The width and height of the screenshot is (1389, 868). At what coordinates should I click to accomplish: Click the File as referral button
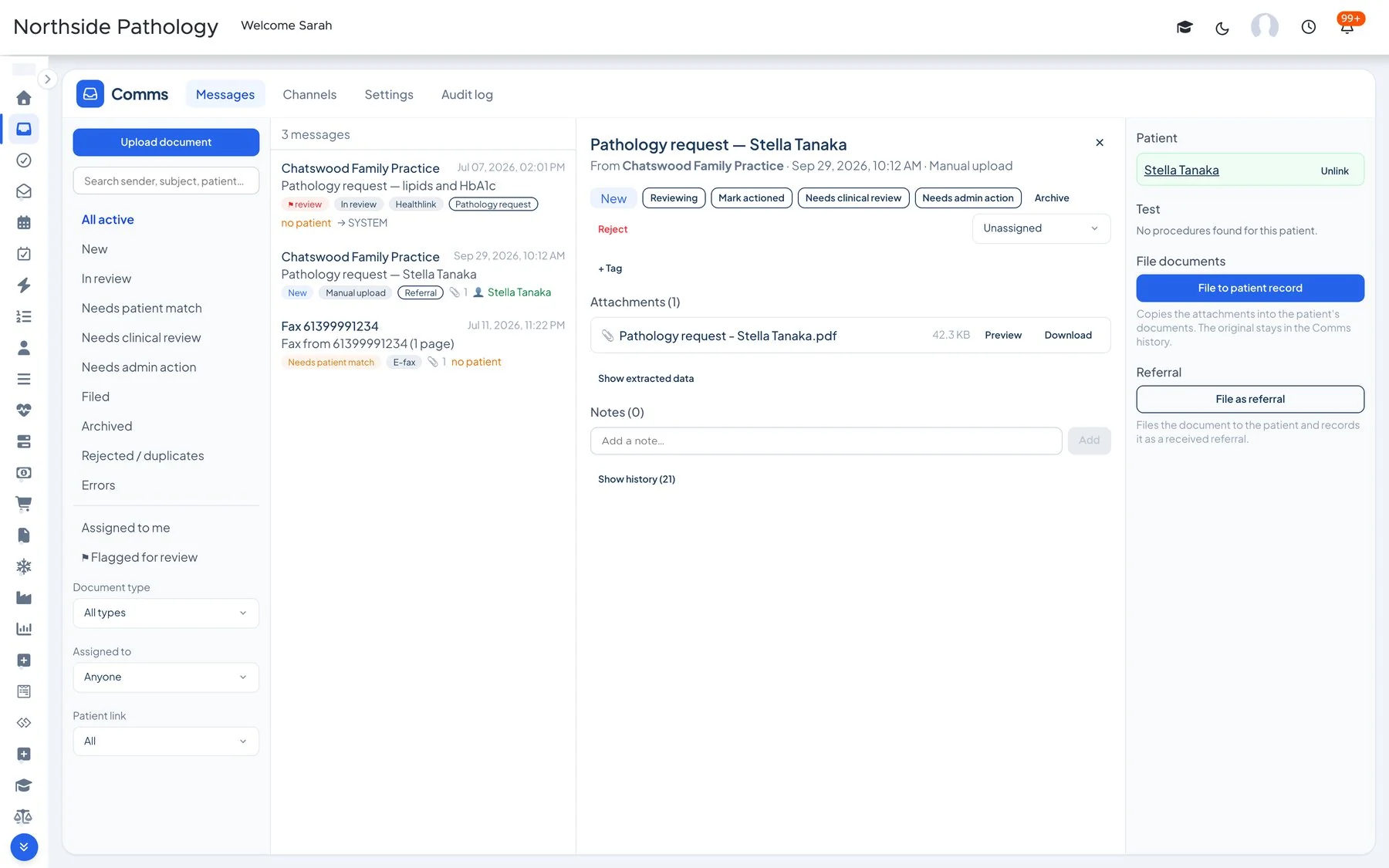(1250, 399)
